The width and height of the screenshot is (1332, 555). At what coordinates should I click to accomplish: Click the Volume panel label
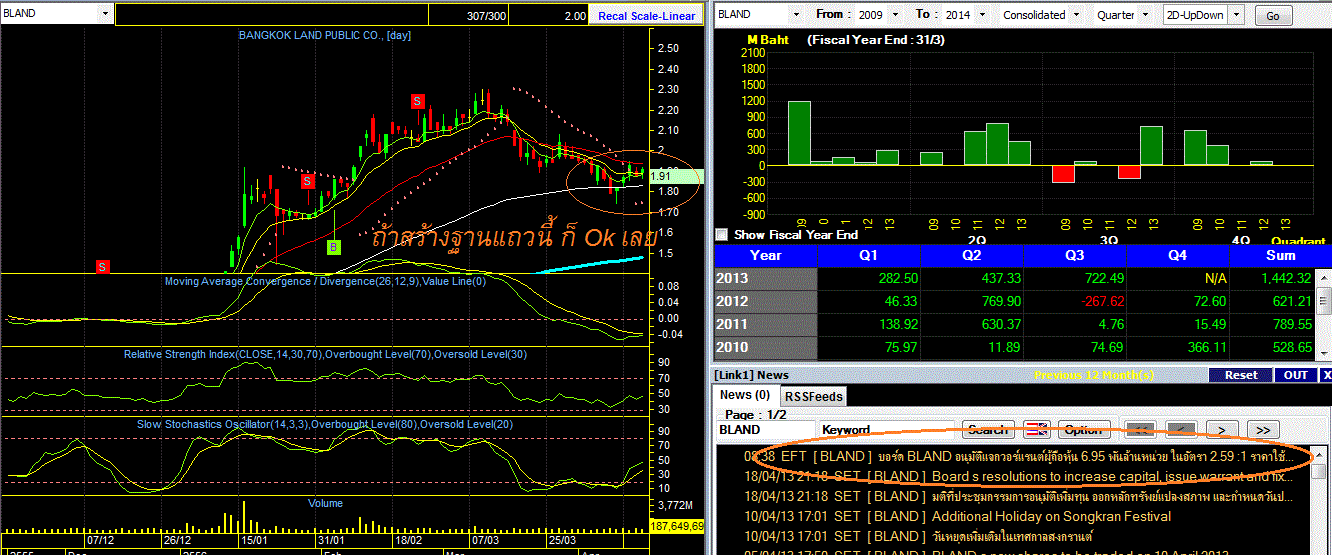tap(325, 503)
